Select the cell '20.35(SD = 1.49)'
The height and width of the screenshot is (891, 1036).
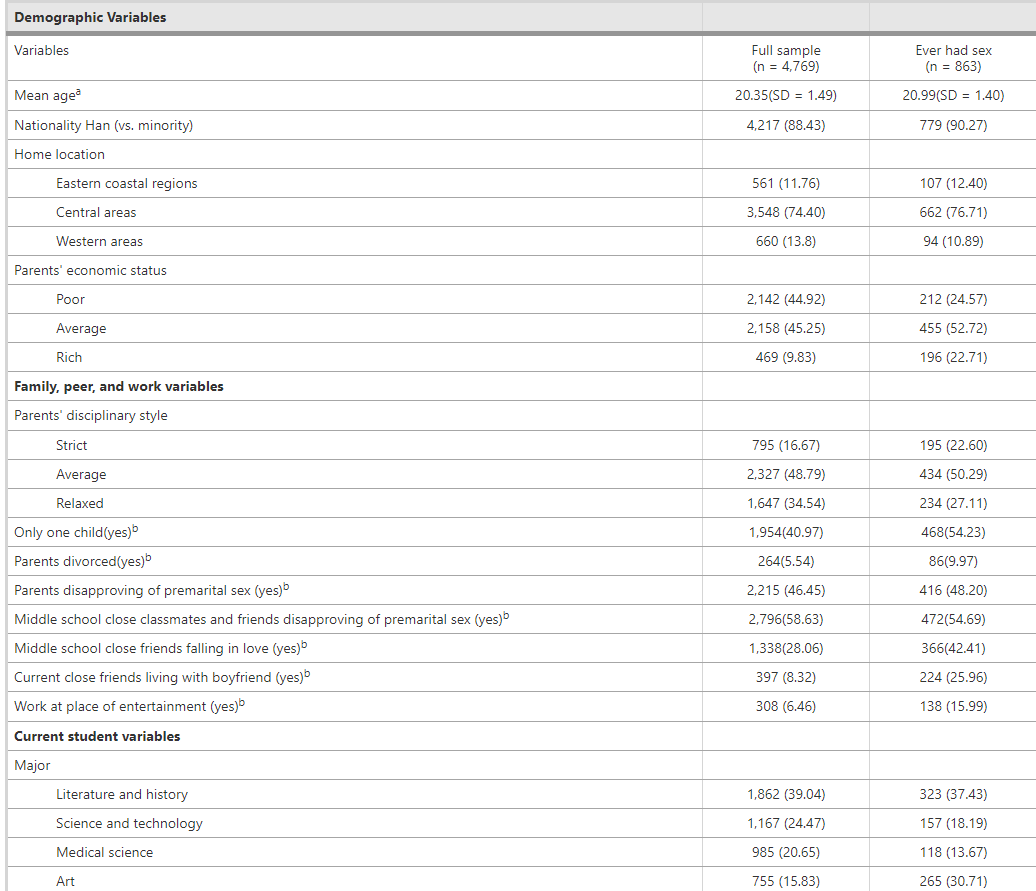[785, 96]
